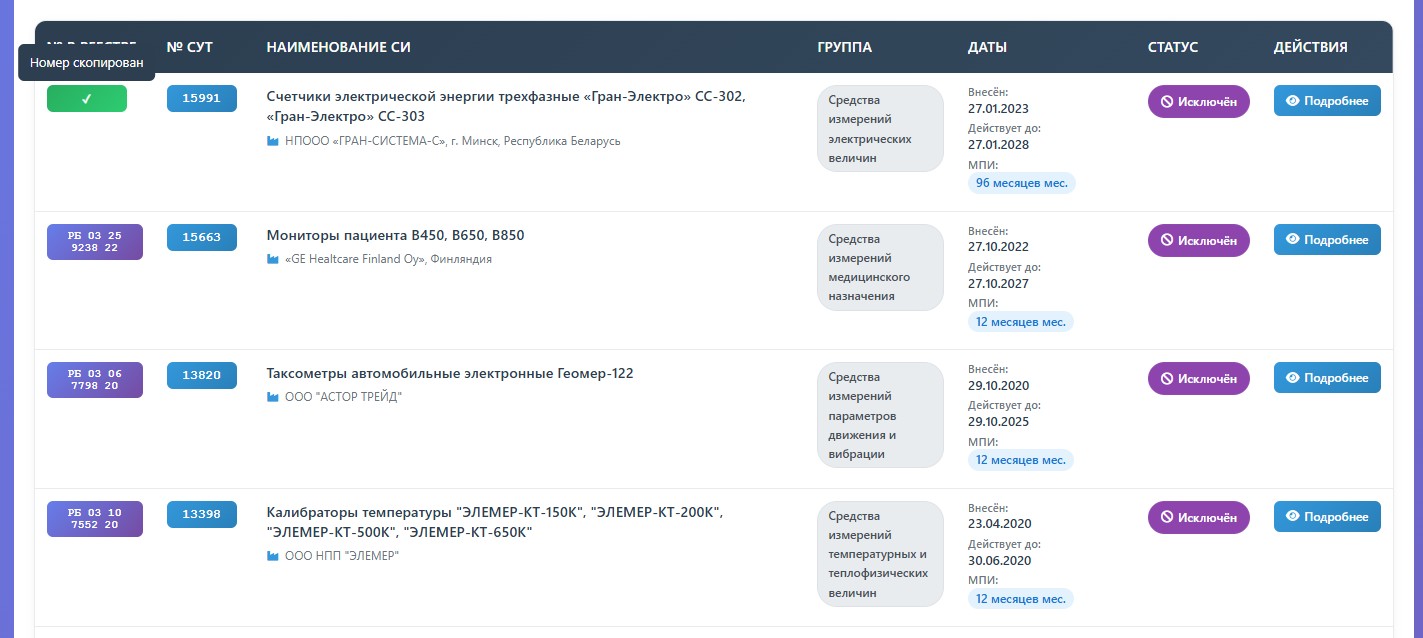Click validity date 27.01.2028
The image size is (1423, 638).
(998, 145)
